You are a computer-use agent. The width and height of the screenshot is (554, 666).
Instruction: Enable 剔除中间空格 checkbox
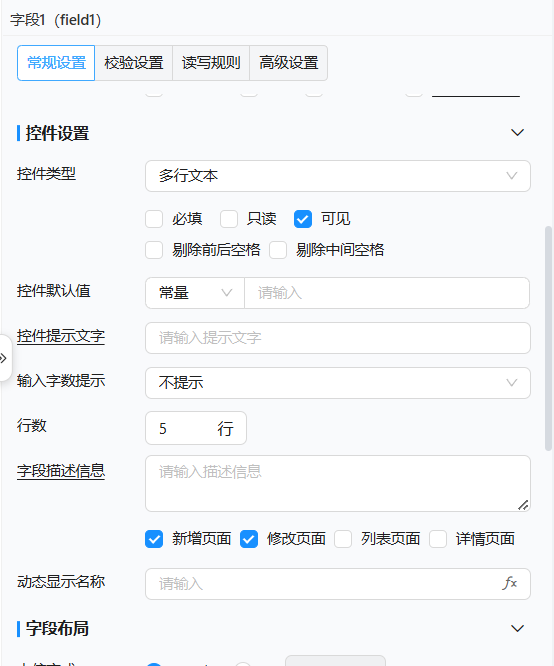pyautogui.click(x=278, y=250)
